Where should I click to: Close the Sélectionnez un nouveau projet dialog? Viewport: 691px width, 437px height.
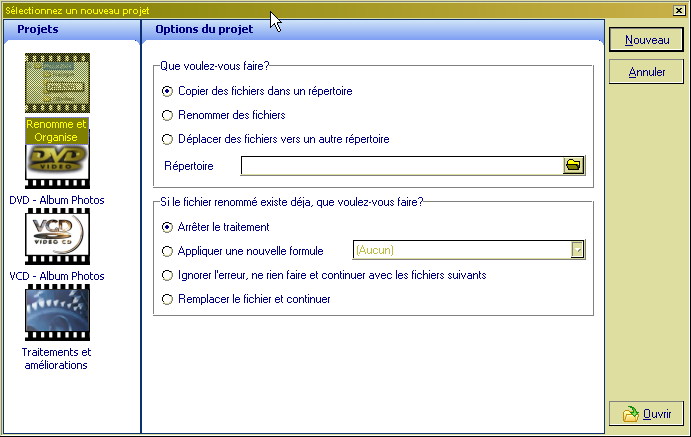pos(679,9)
